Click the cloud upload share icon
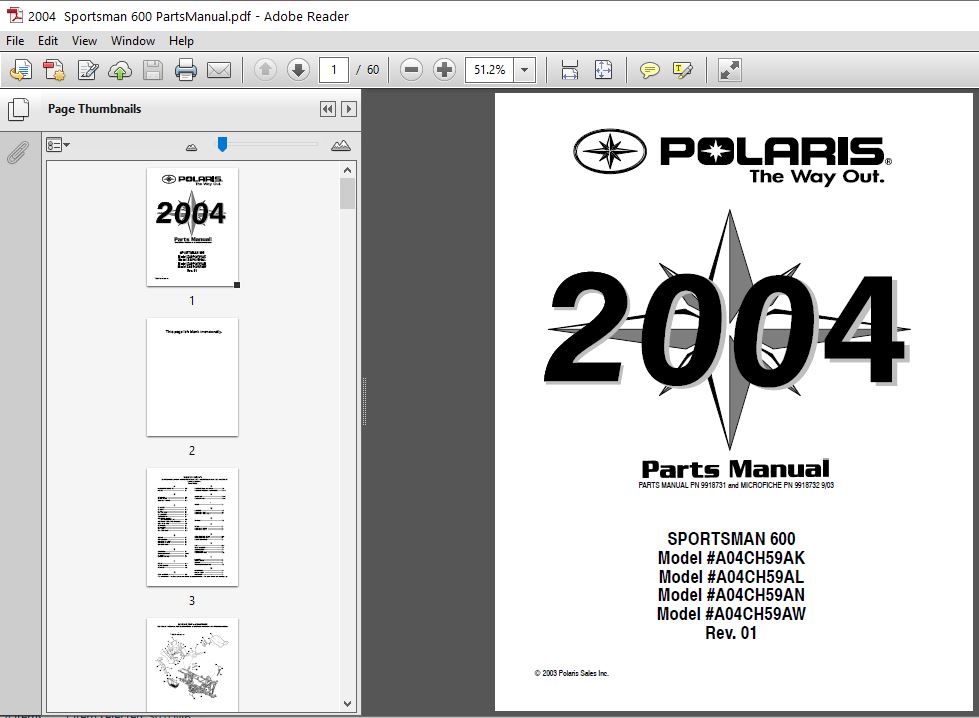The height and width of the screenshot is (718, 979). tap(120, 70)
